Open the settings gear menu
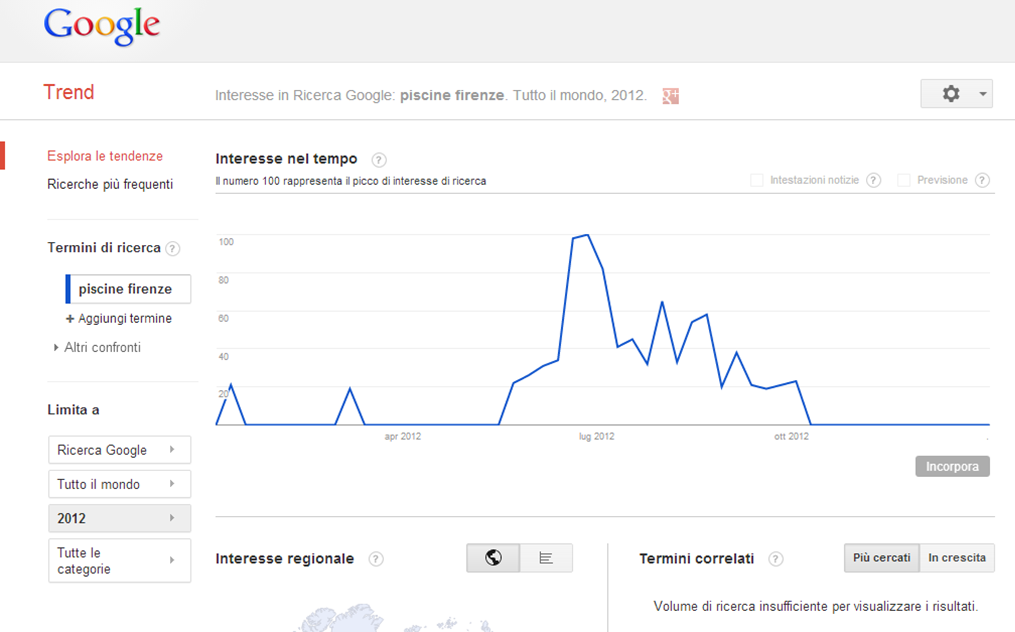 tap(950, 94)
